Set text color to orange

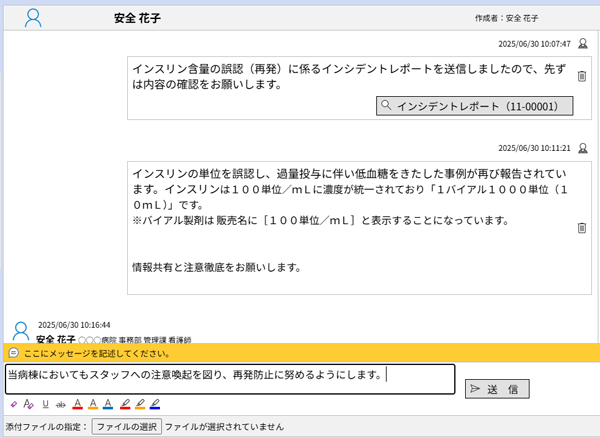(92, 404)
